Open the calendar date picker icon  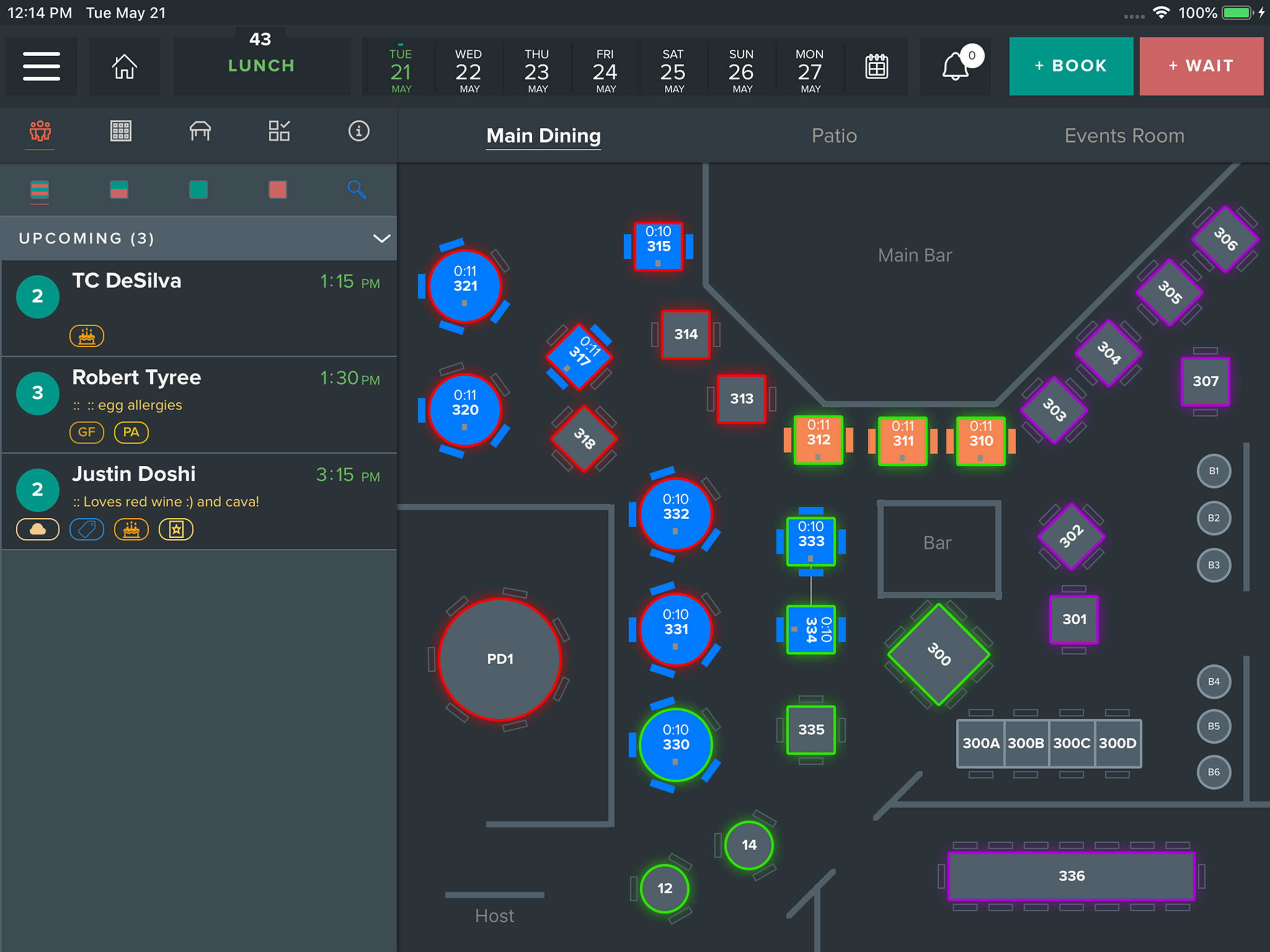tap(876, 66)
